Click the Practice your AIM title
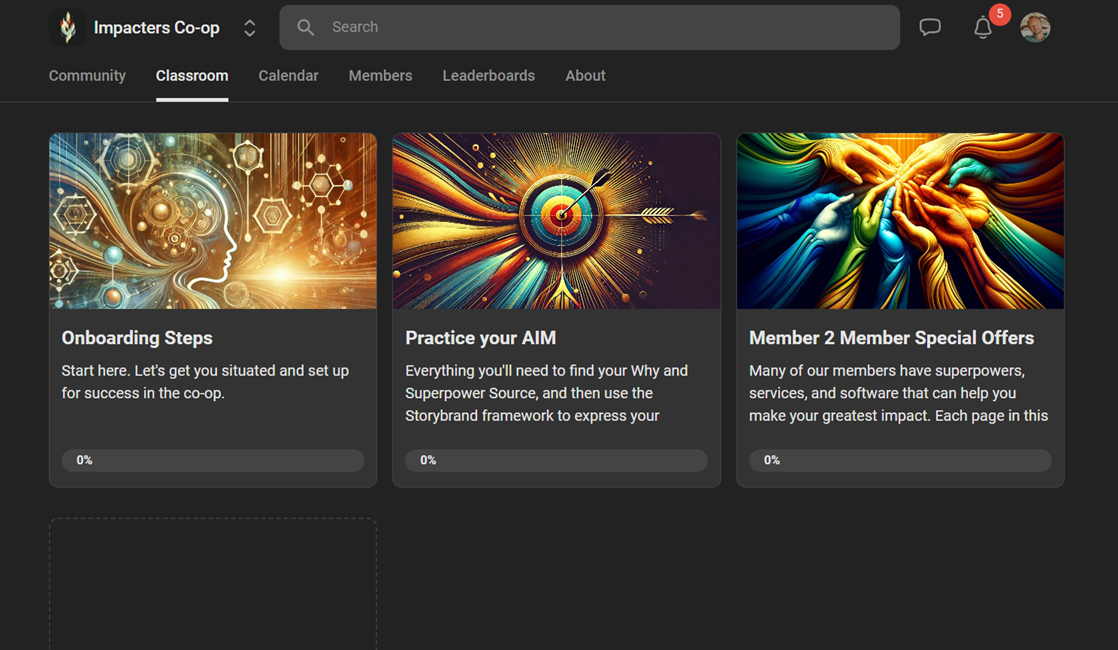The image size is (1118, 650). [x=480, y=338]
